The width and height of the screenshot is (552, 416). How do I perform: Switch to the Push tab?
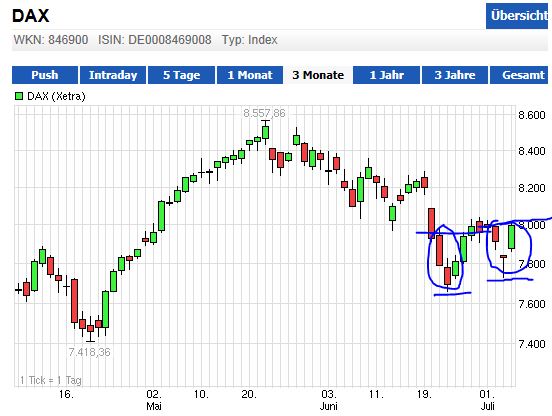click(x=45, y=75)
